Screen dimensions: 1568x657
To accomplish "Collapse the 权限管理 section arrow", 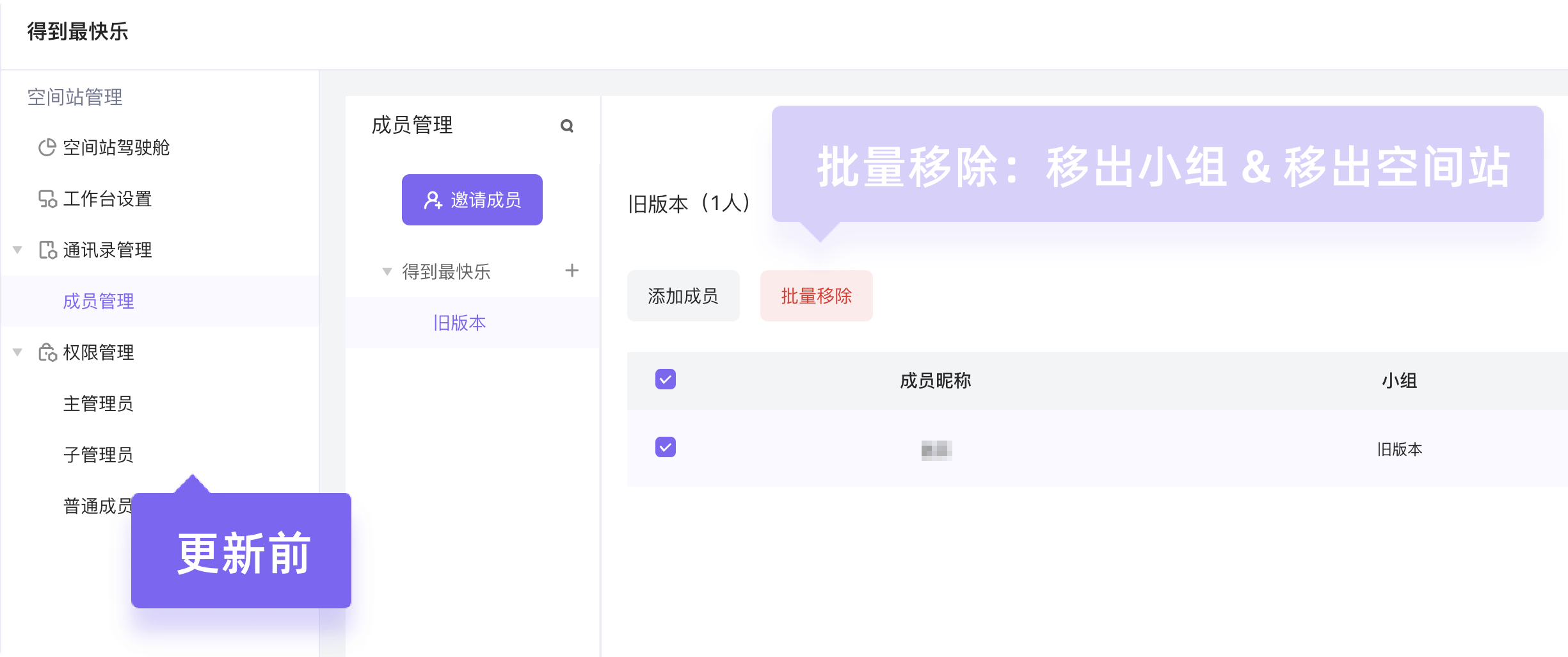I will tap(18, 352).
